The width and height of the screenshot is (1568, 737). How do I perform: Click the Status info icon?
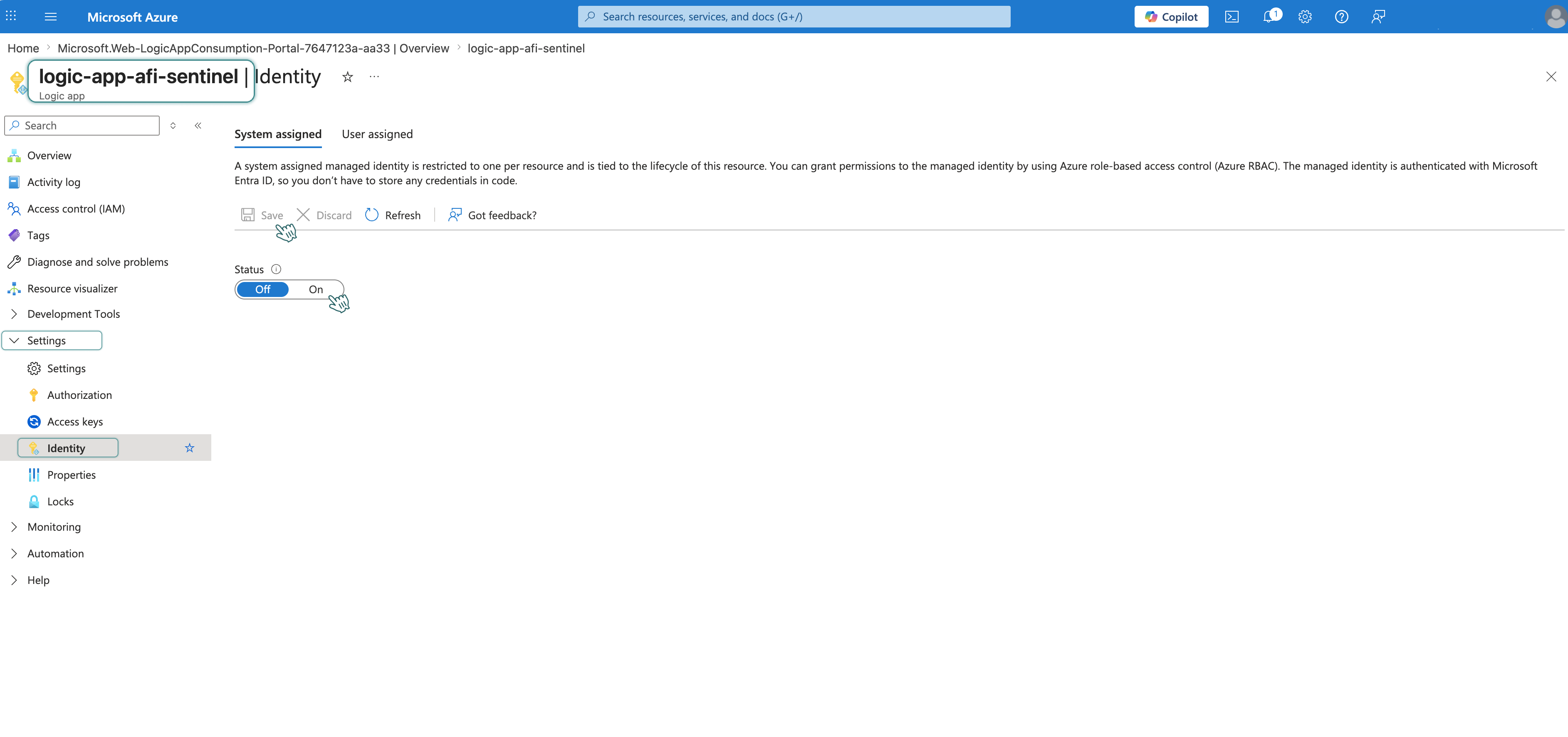[x=276, y=269]
